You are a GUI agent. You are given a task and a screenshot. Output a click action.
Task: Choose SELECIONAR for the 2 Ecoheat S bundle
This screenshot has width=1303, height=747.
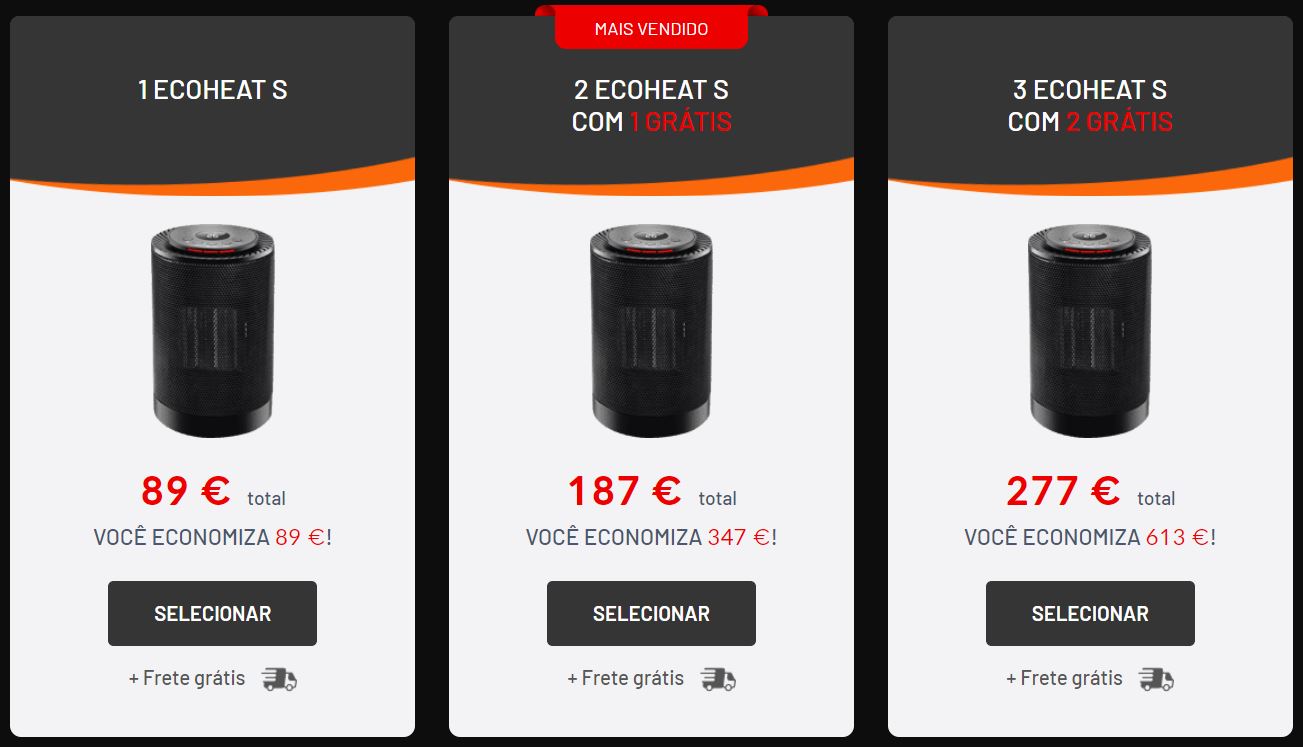tap(651, 613)
